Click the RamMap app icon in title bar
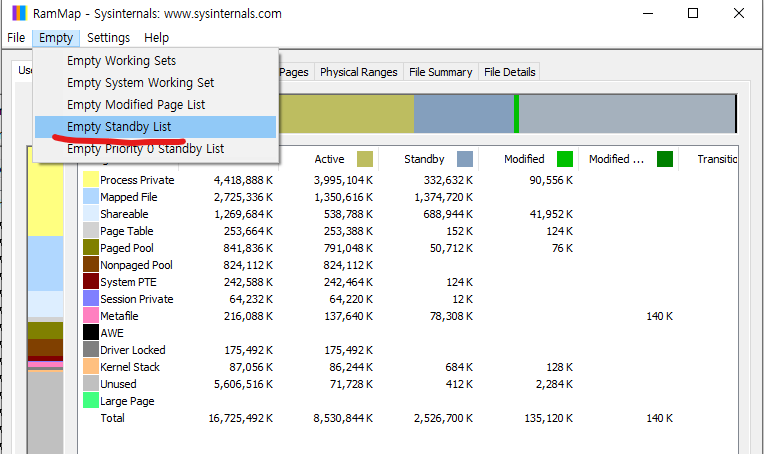The height and width of the screenshot is (454, 764). [x=17, y=14]
